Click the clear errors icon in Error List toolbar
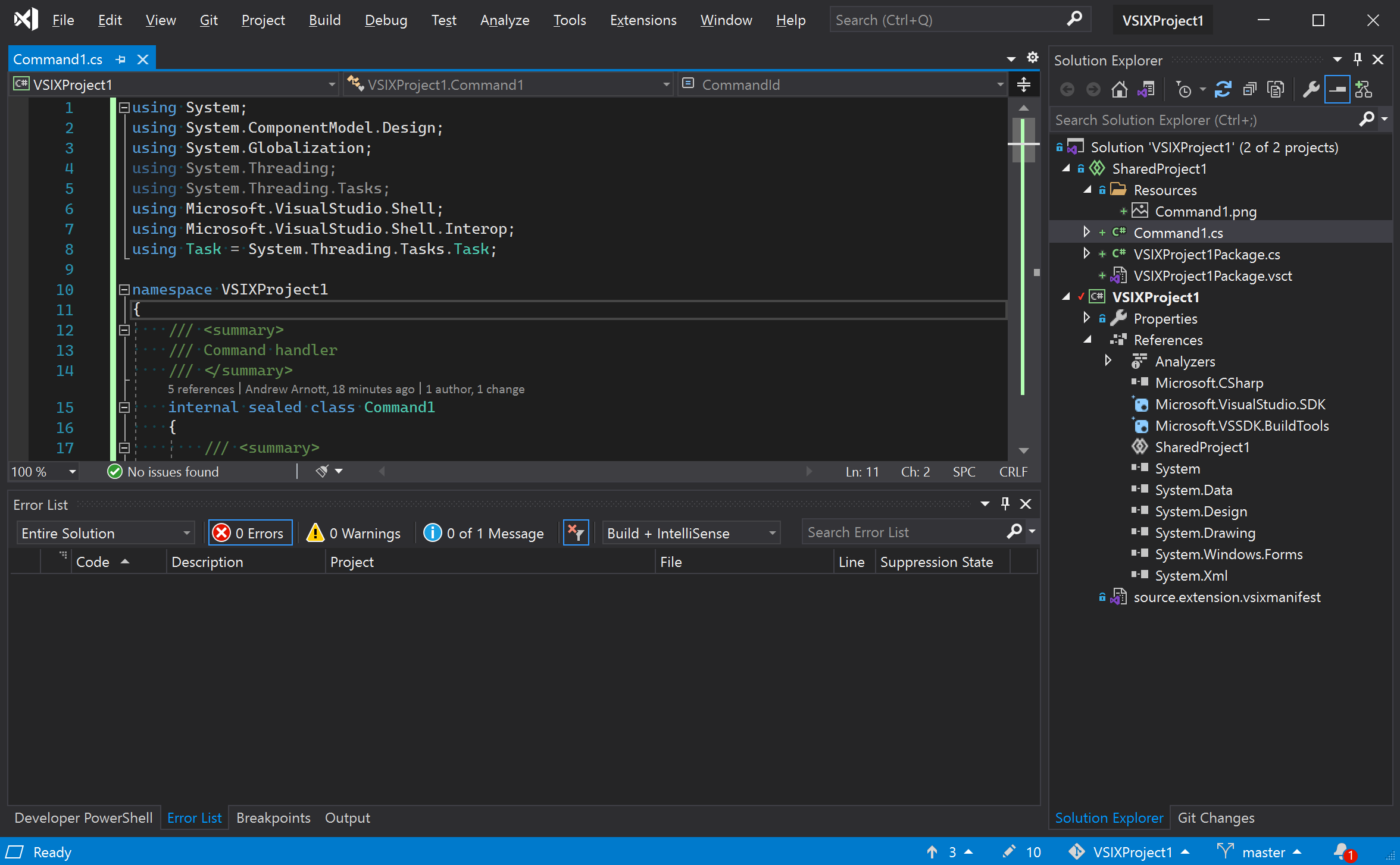Image resolution: width=1400 pixels, height=865 pixels. (x=576, y=532)
